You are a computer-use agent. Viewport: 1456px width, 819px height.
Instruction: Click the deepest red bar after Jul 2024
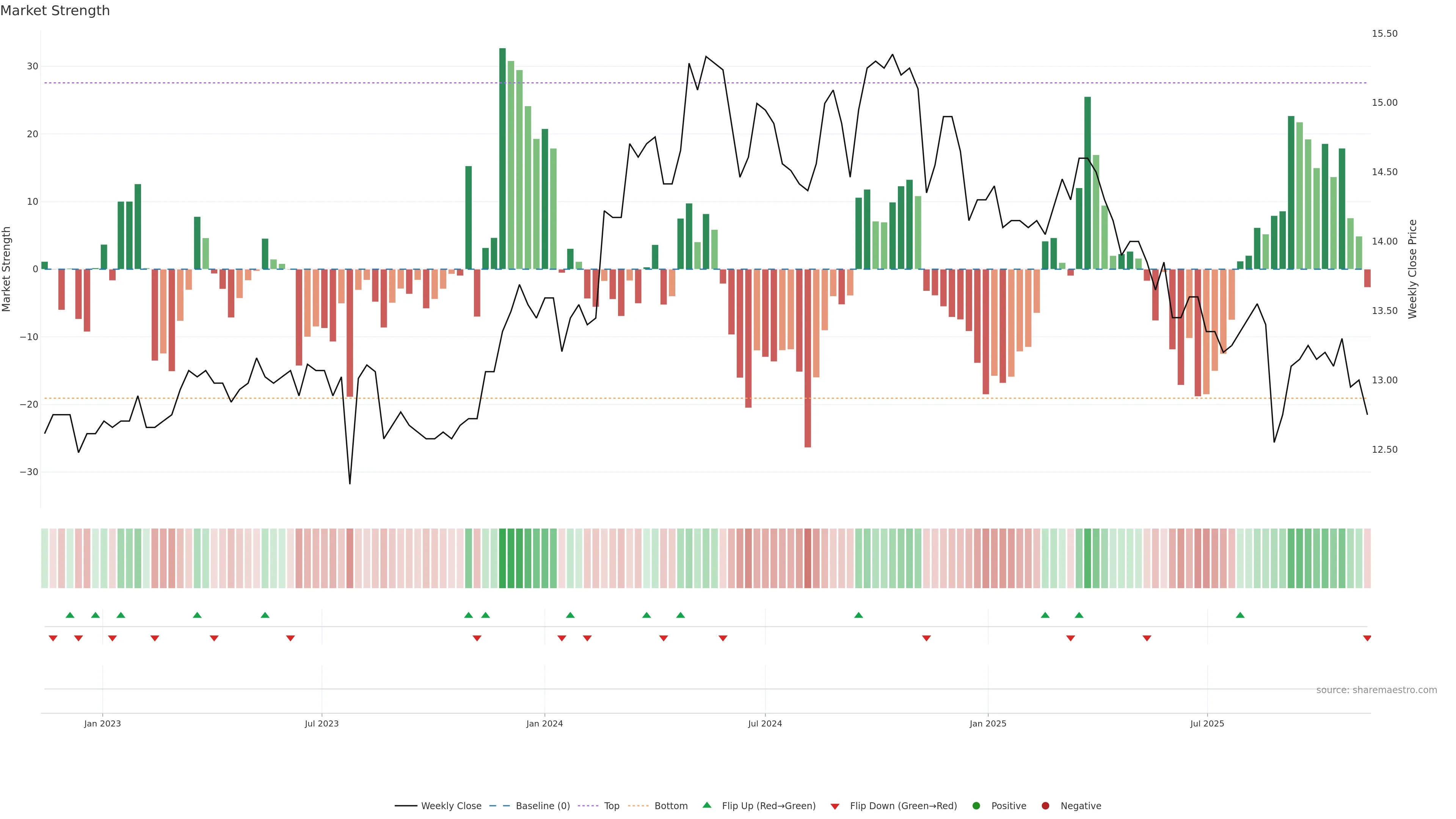coord(808,358)
